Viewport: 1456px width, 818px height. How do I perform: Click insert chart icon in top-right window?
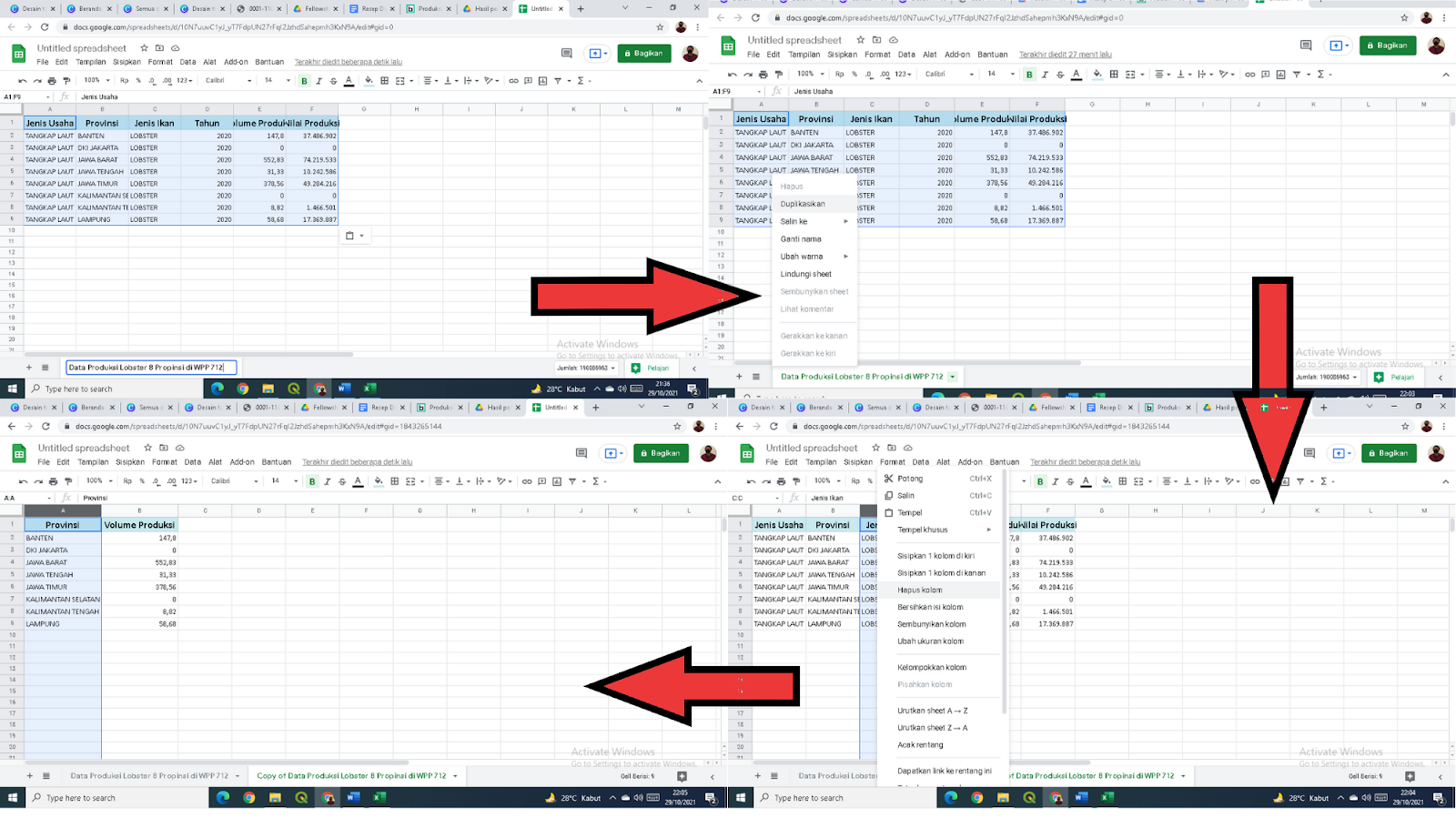point(1280,75)
